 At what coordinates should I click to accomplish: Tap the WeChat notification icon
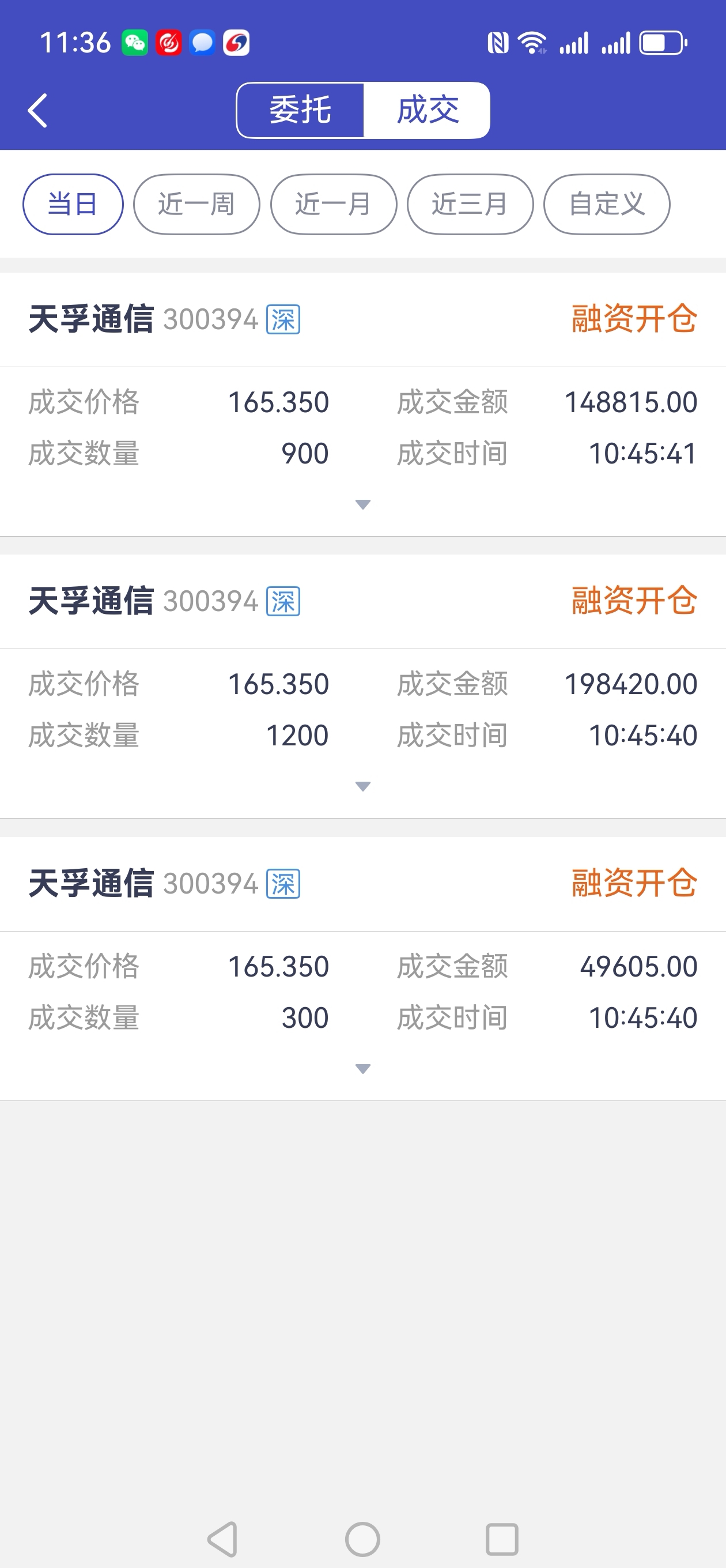[x=134, y=43]
